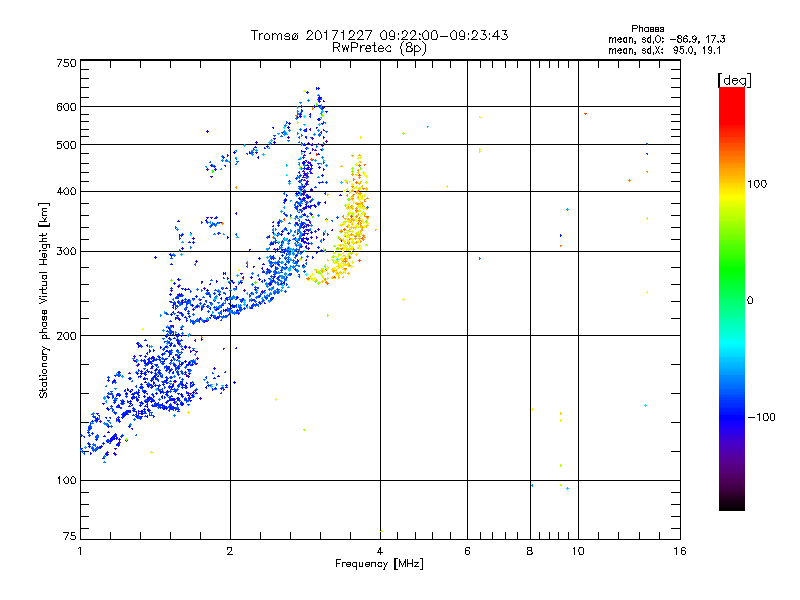This screenshot has height=600, width=800.
Task: Click the x-axis tick label '8'
Action: (530, 551)
